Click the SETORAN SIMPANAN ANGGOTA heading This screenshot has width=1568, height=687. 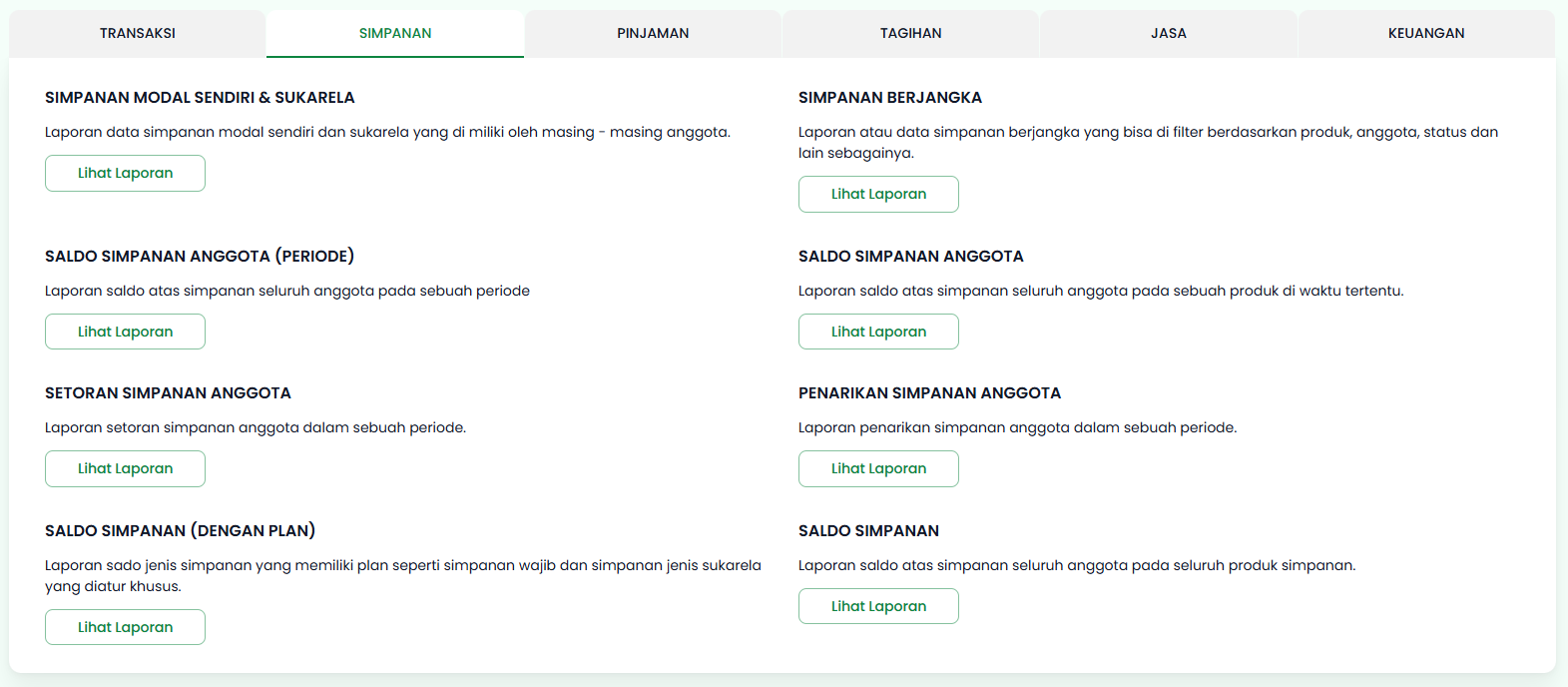coord(168,392)
